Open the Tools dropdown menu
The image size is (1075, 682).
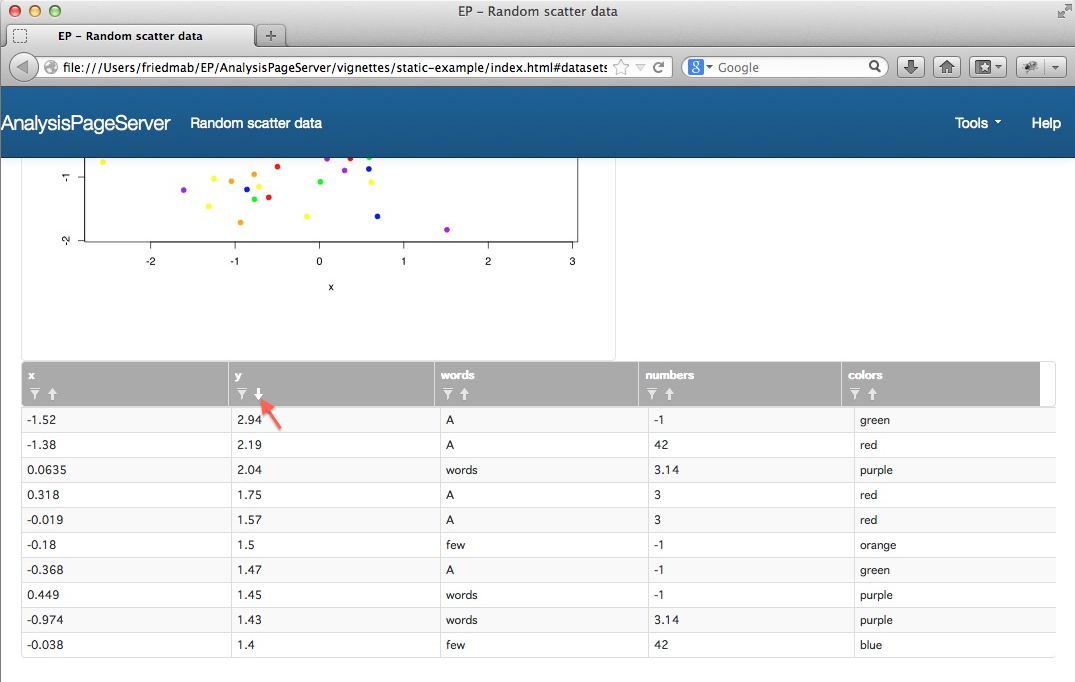pyautogui.click(x=977, y=123)
